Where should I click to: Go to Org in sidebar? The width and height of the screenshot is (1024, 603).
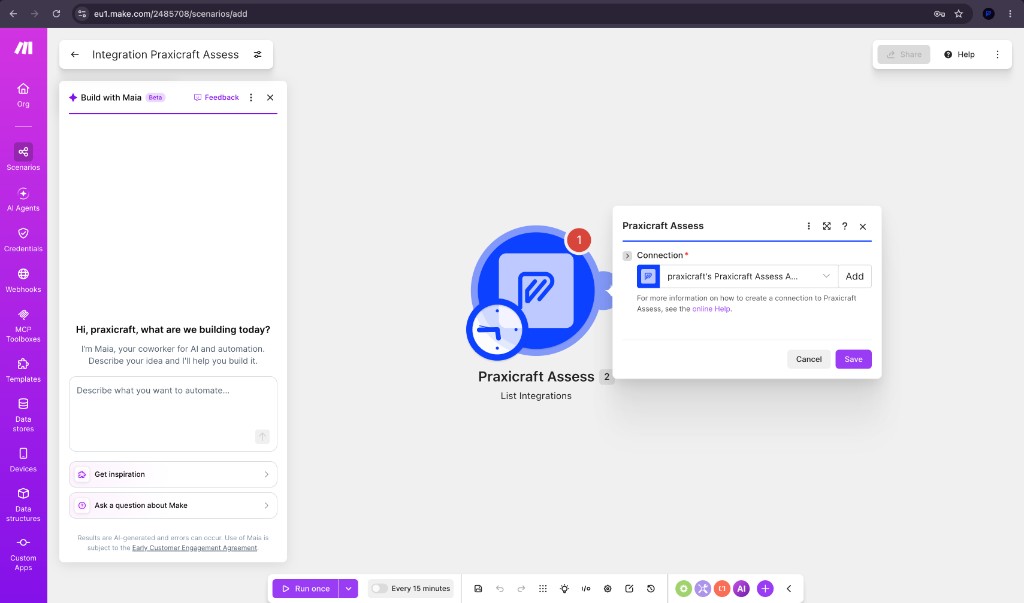pos(23,95)
